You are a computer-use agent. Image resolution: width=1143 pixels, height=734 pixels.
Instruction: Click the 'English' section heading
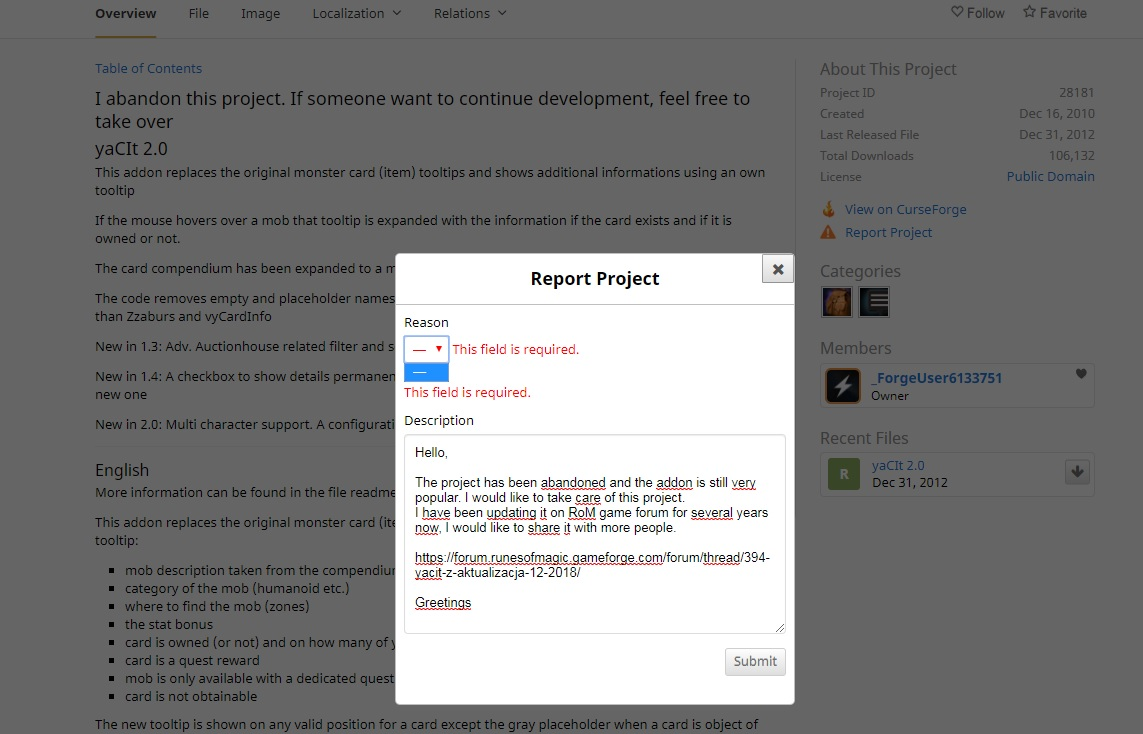[122, 470]
